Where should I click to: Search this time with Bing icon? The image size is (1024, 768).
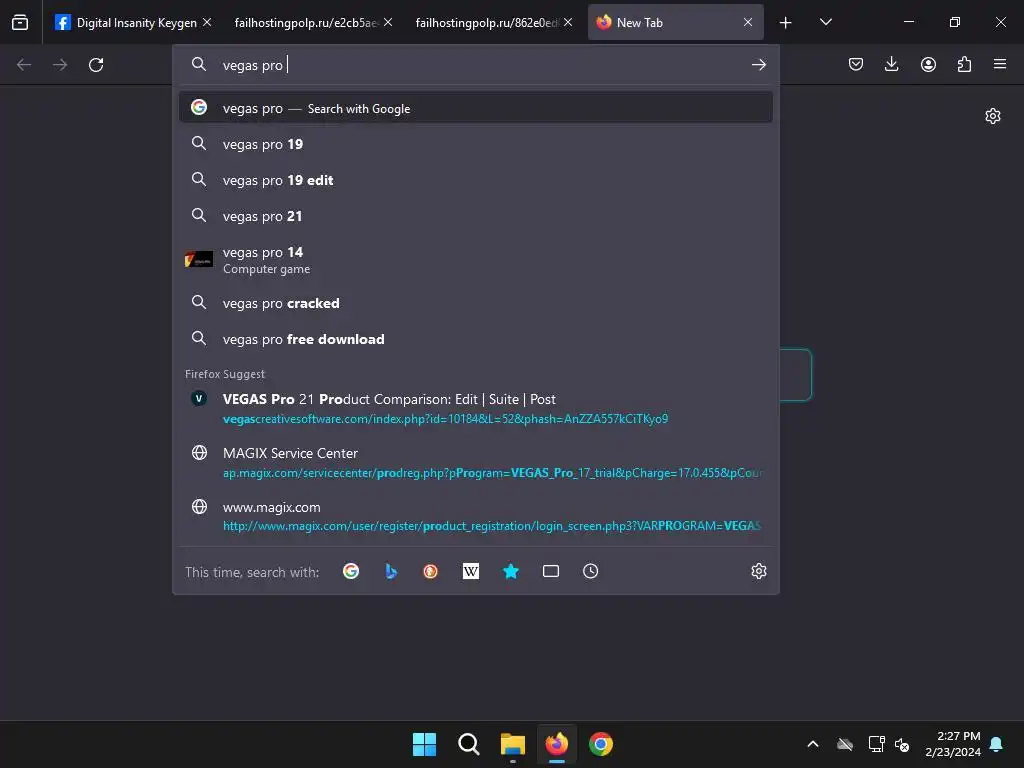(x=391, y=571)
